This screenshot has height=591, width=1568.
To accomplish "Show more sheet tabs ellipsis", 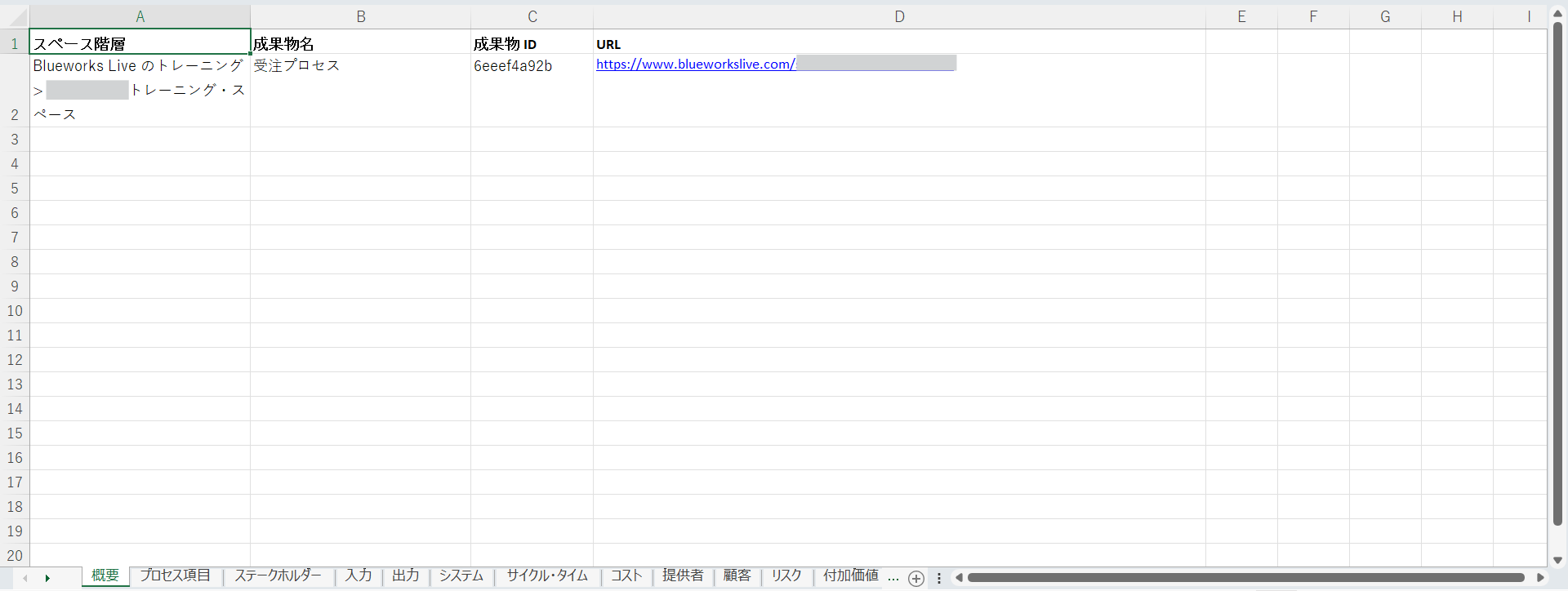I will [893, 577].
